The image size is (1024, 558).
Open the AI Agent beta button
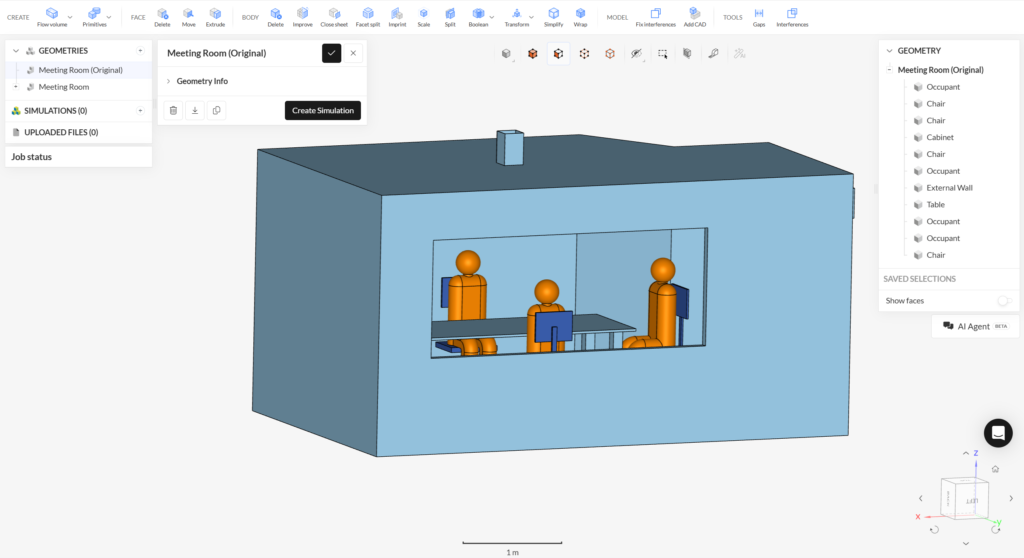[975, 326]
